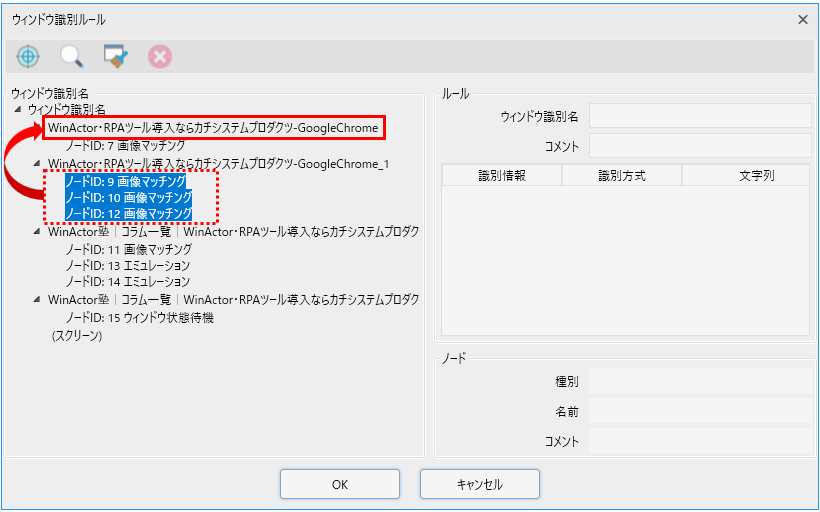820x512 pixels.
Task: Click the 名前 field in the node panel
Action: click(x=700, y=411)
